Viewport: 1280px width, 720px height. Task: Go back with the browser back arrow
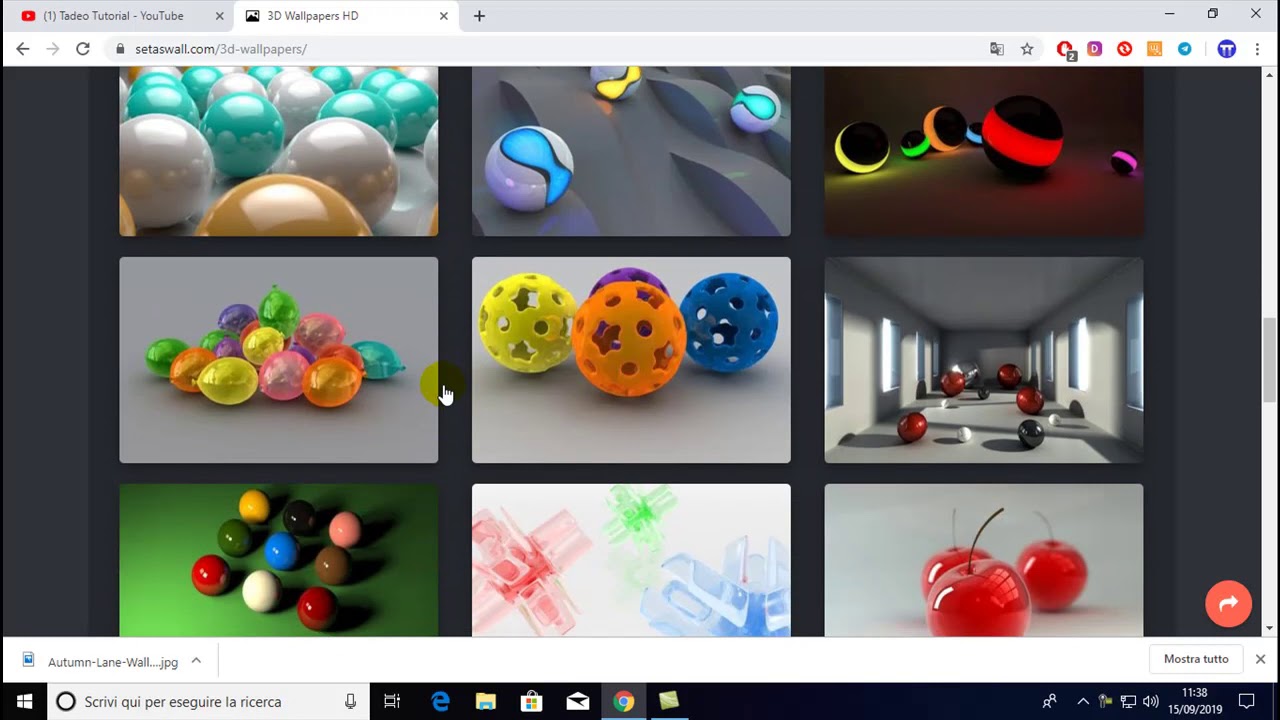(x=23, y=49)
